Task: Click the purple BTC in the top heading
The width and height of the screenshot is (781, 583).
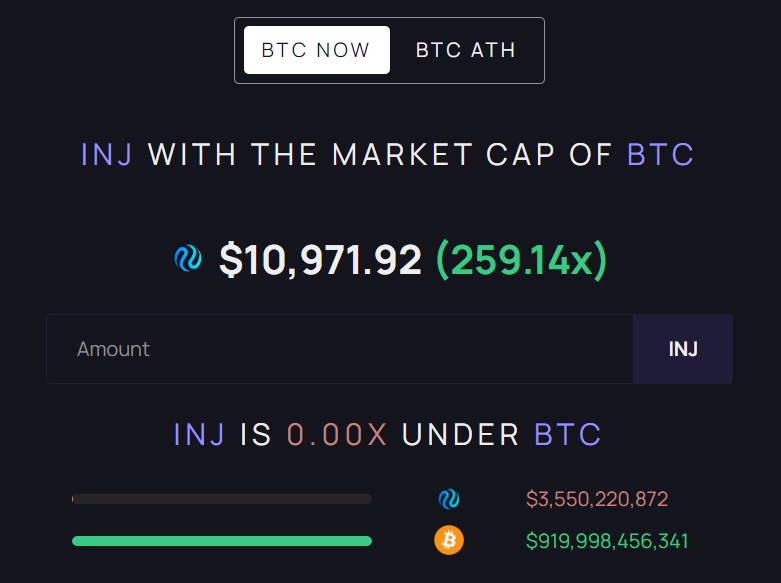Action: point(660,154)
